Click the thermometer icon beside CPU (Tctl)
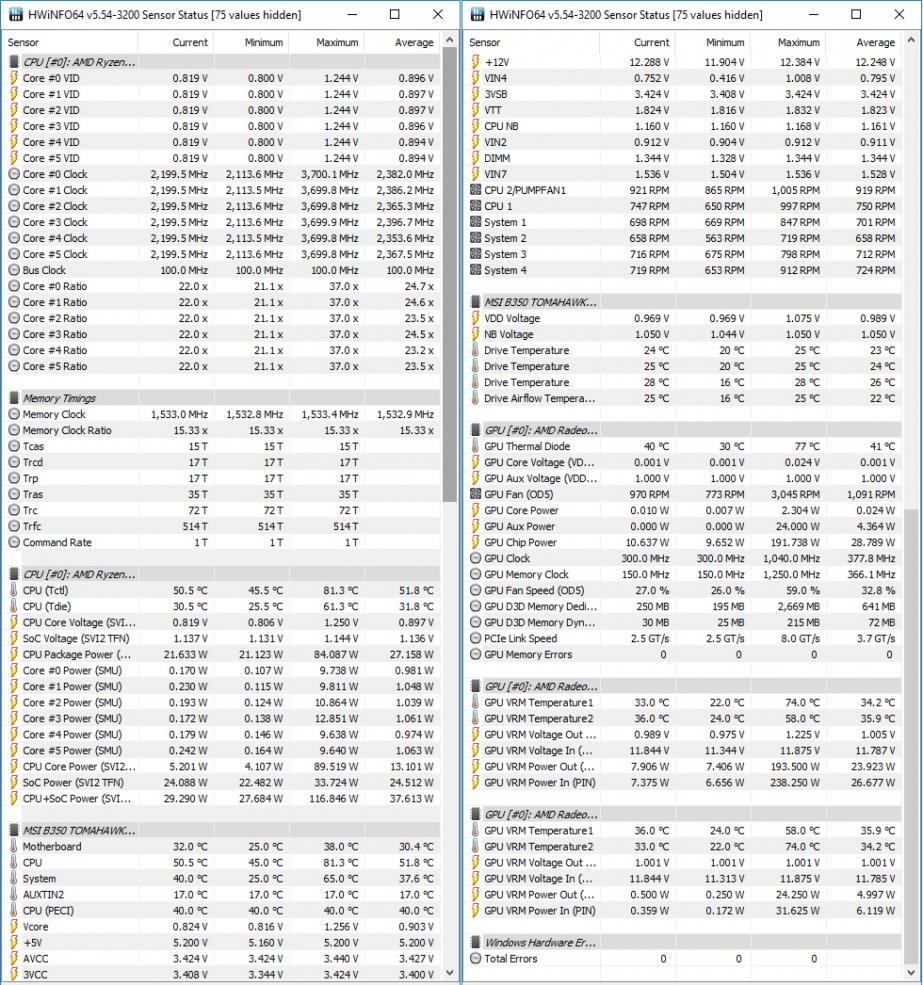Screen dimensions: 923x985 pos(14,590)
